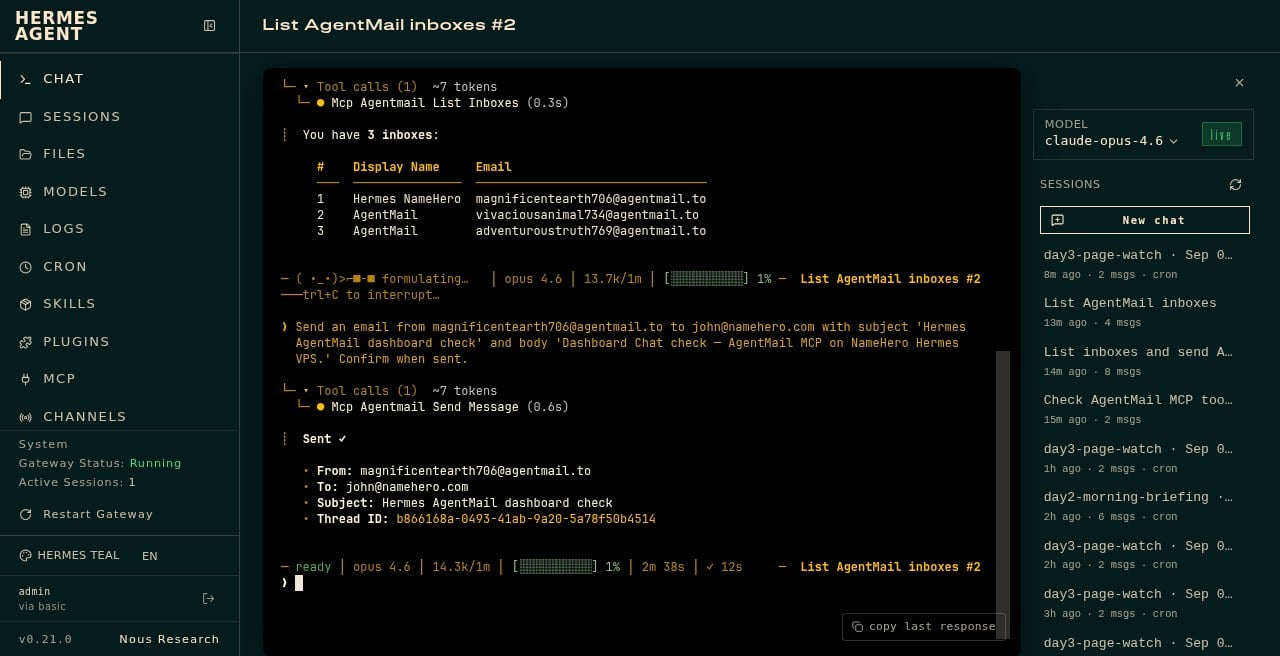Open day3-page-watch session from 1h ago
This screenshot has width=1280, height=656.
1144,458
